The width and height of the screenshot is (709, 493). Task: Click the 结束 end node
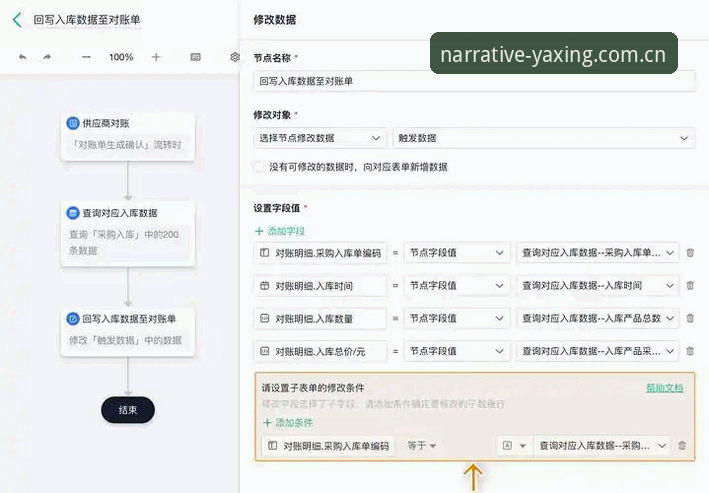point(128,410)
